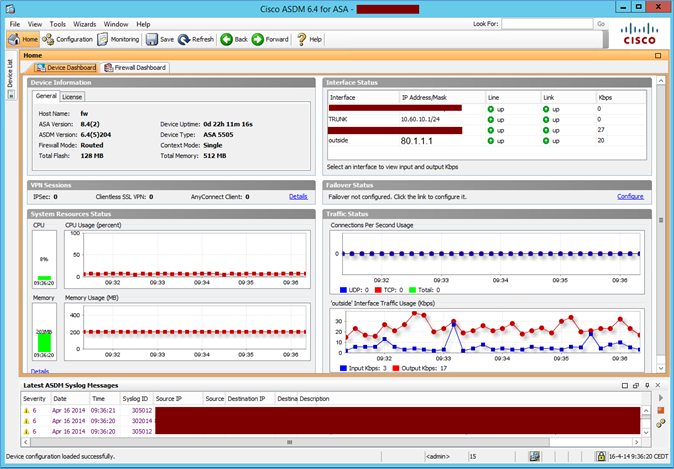Pin the Syslog Messages panel
Screen dimensions: 674x469
click(647, 386)
